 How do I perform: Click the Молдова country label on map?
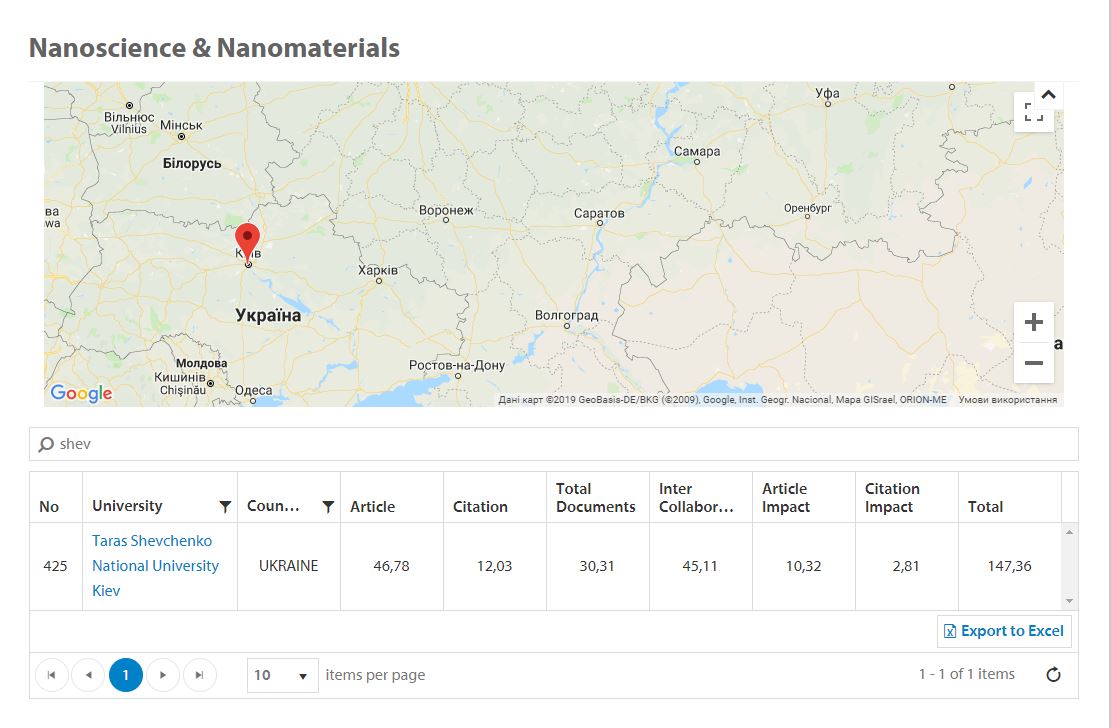[x=202, y=363]
